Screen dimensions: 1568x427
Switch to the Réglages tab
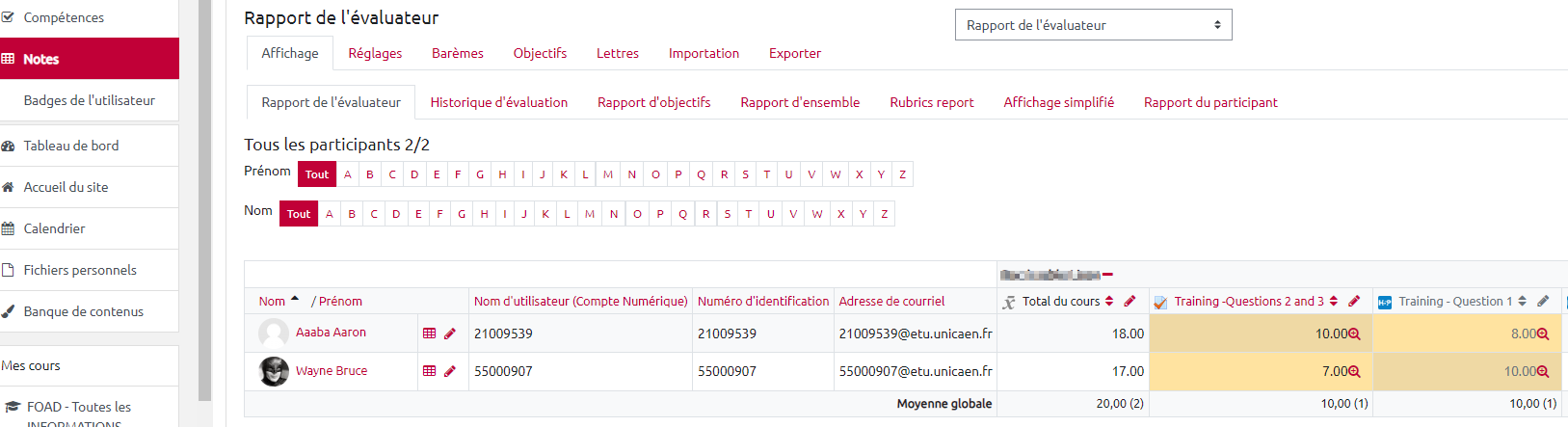pyautogui.click(x=375, y=54)
